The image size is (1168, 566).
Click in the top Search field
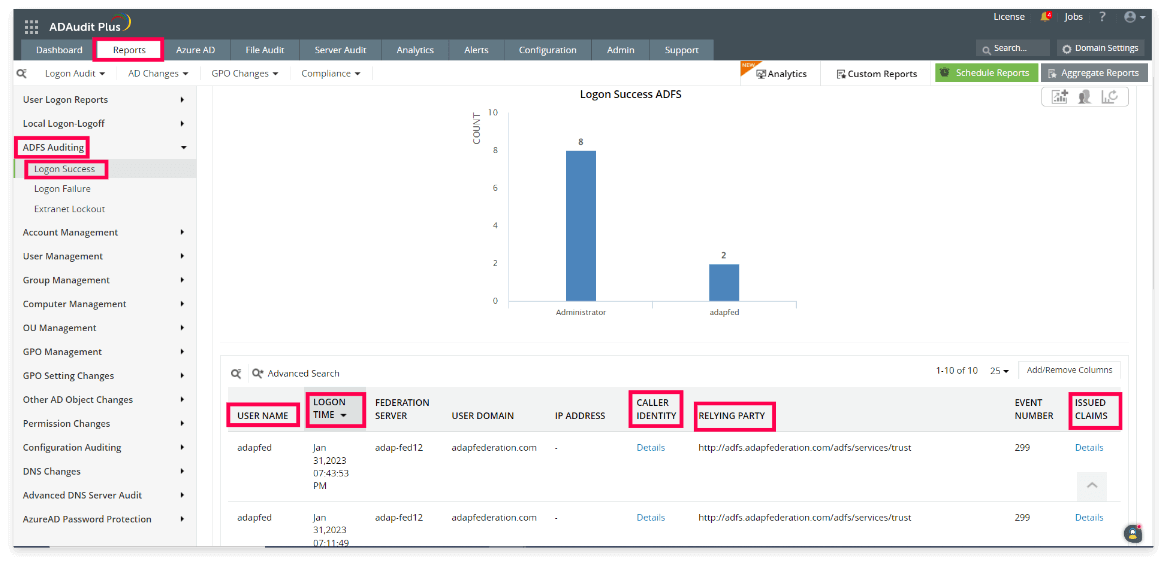1013,48
